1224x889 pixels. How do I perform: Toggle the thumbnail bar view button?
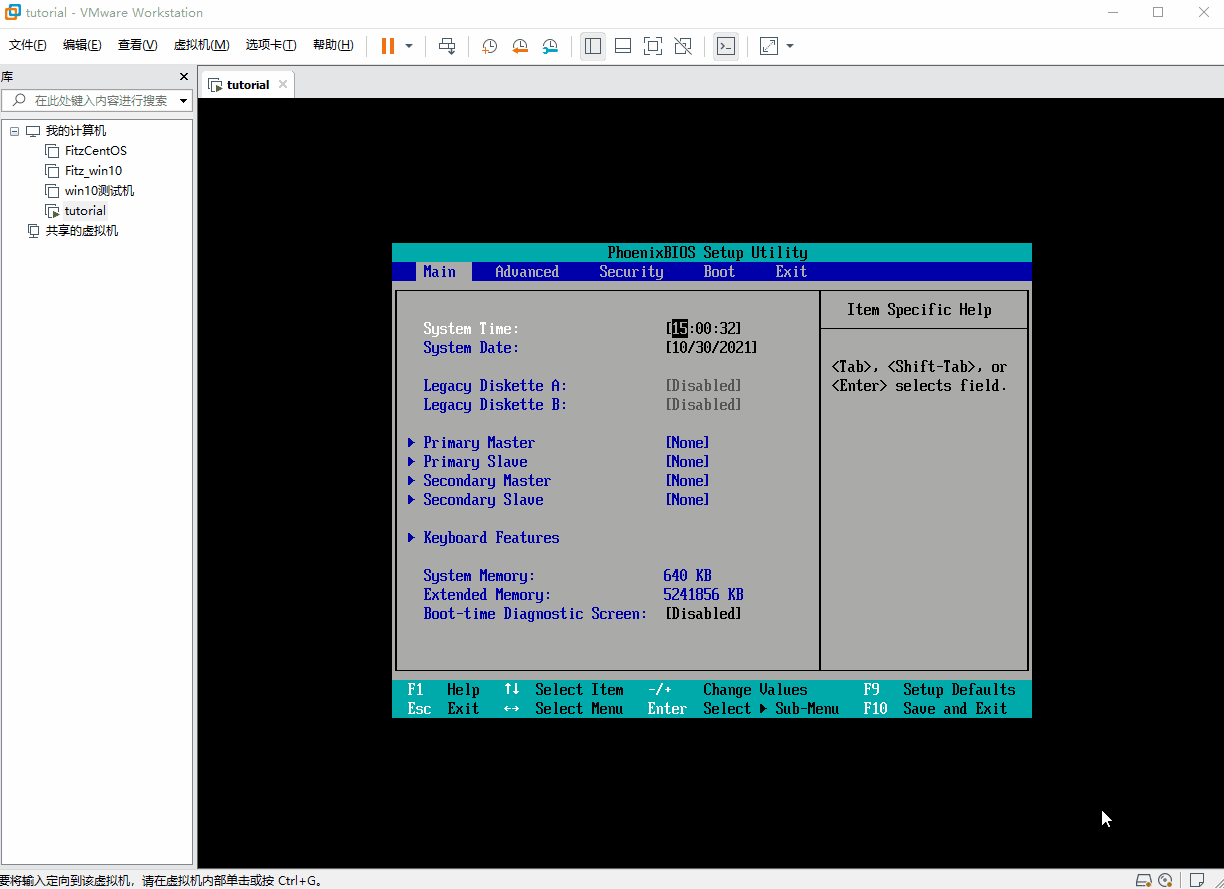click(623, 46)
